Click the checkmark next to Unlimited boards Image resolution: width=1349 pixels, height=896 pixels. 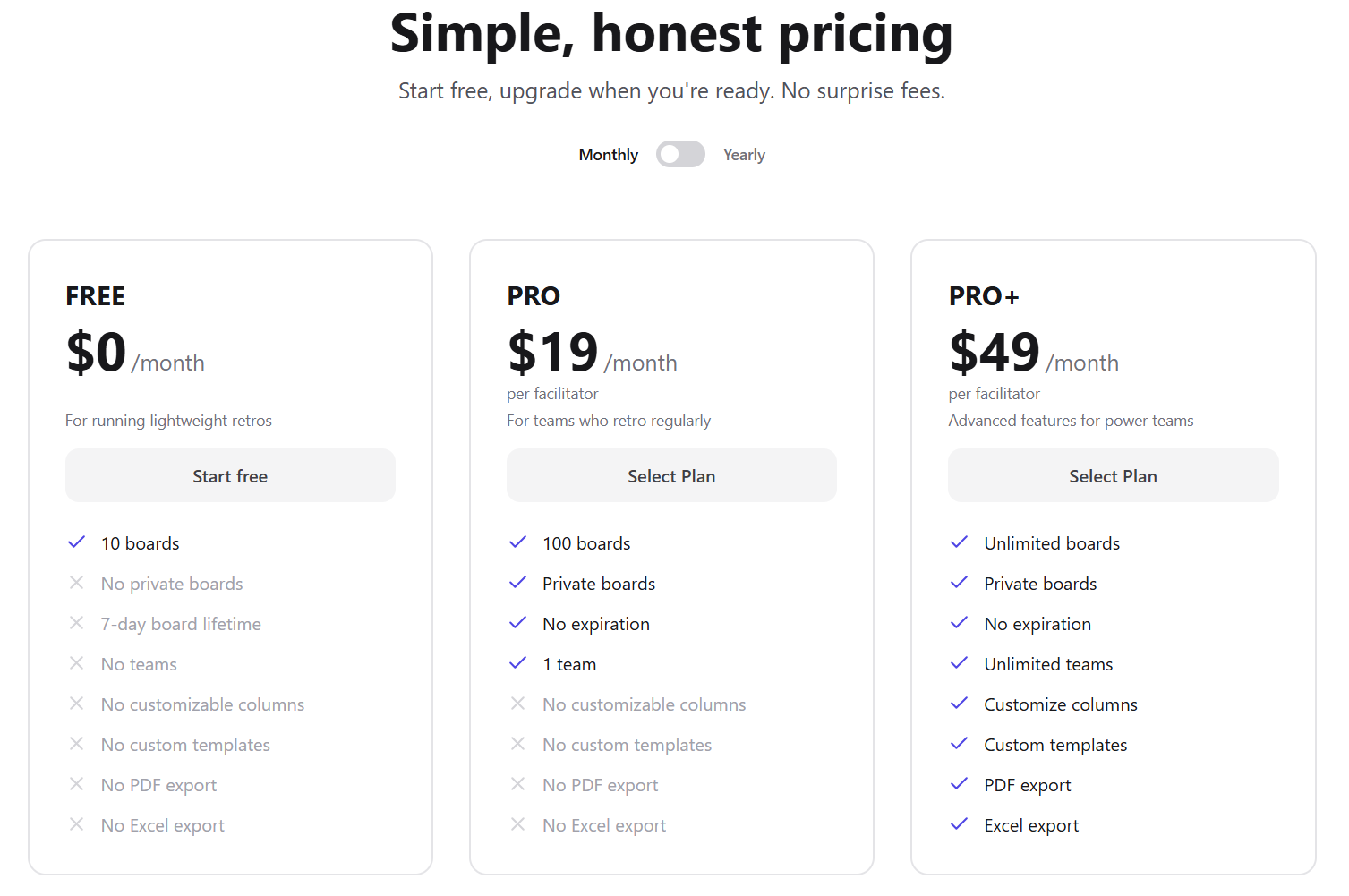point(960,542)
